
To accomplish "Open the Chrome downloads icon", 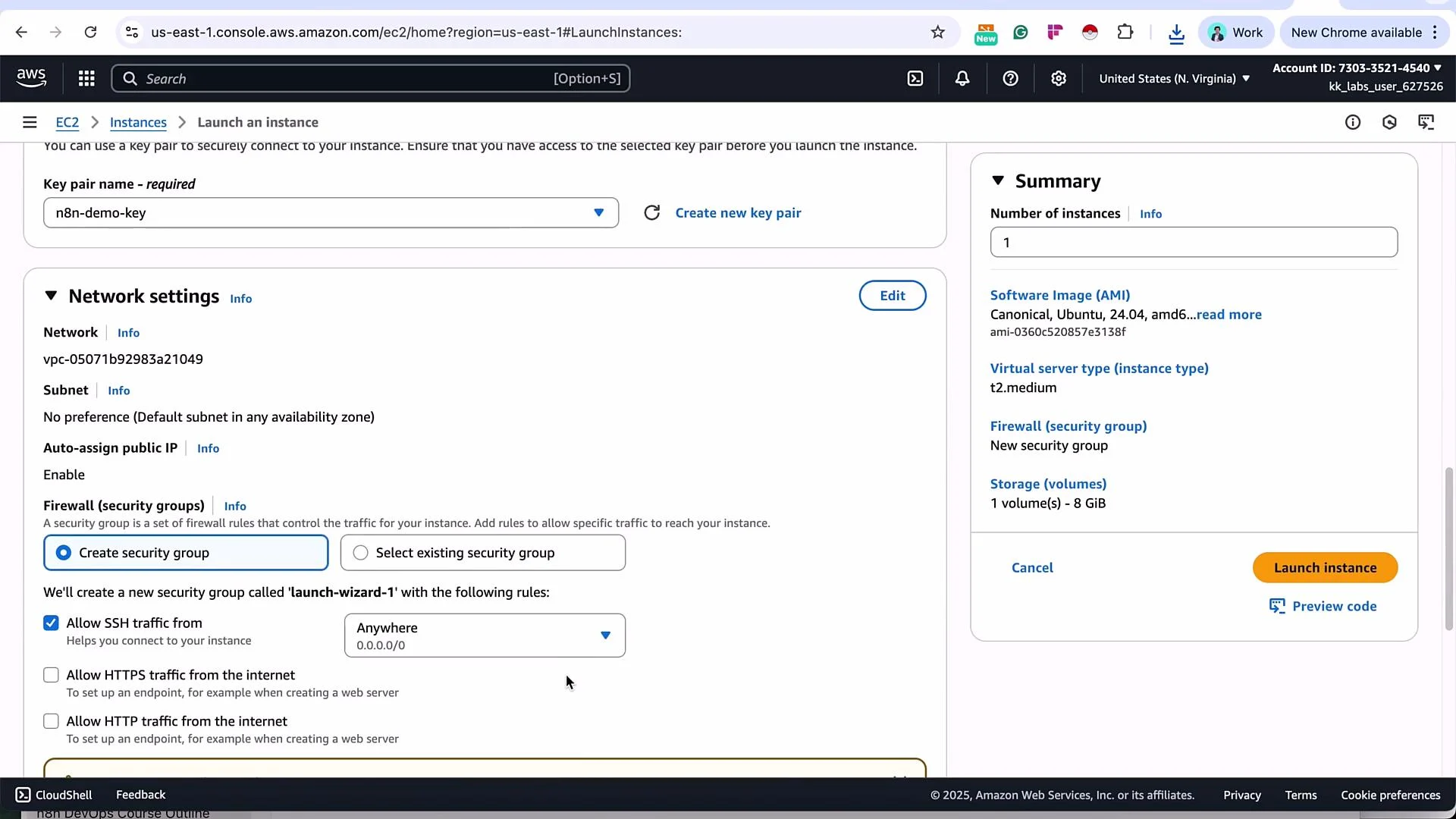I will click(x=1176, y=33).
